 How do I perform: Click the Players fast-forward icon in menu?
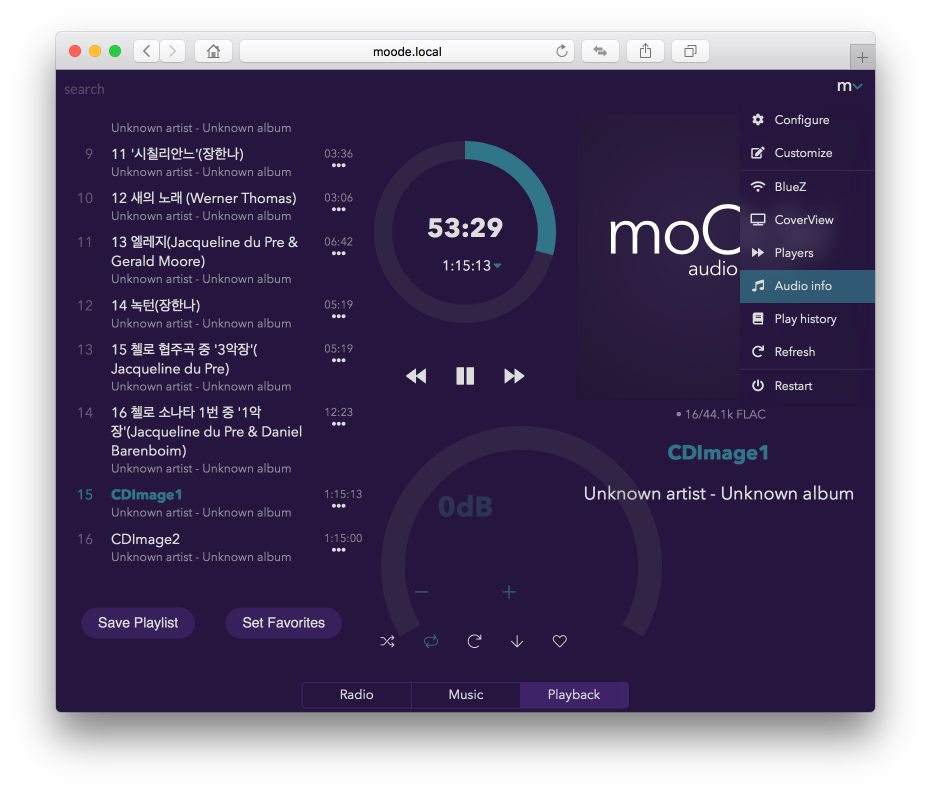click(x=758, y=253)
